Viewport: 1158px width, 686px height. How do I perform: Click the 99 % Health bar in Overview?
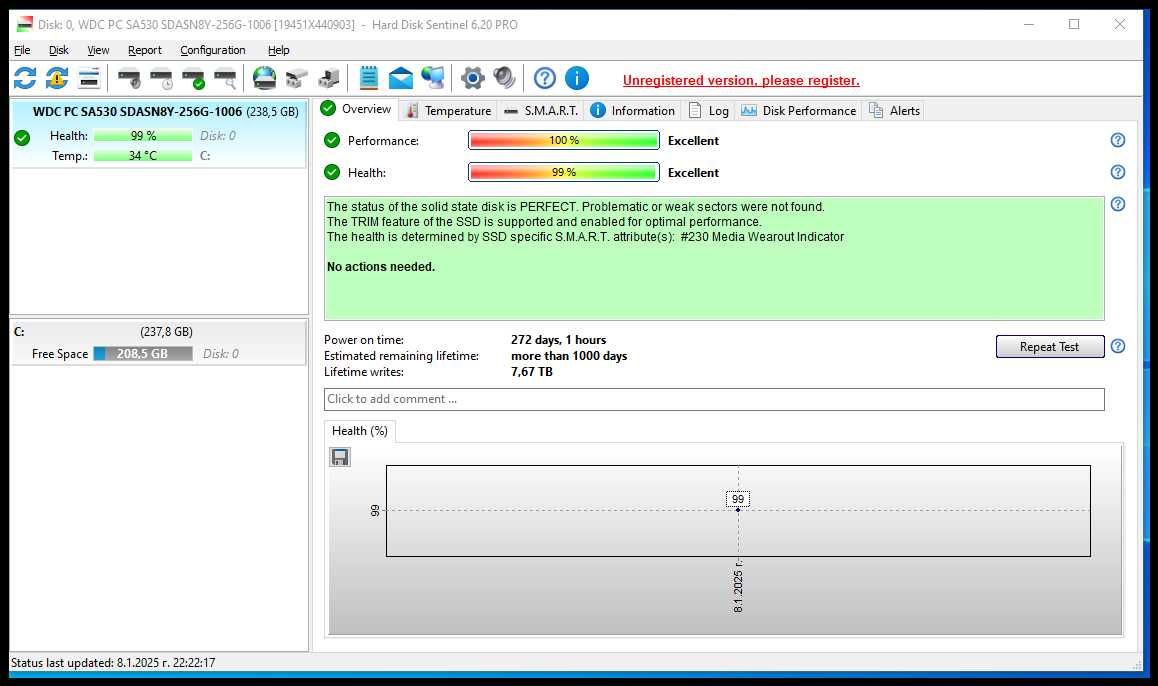click(563, 172)
